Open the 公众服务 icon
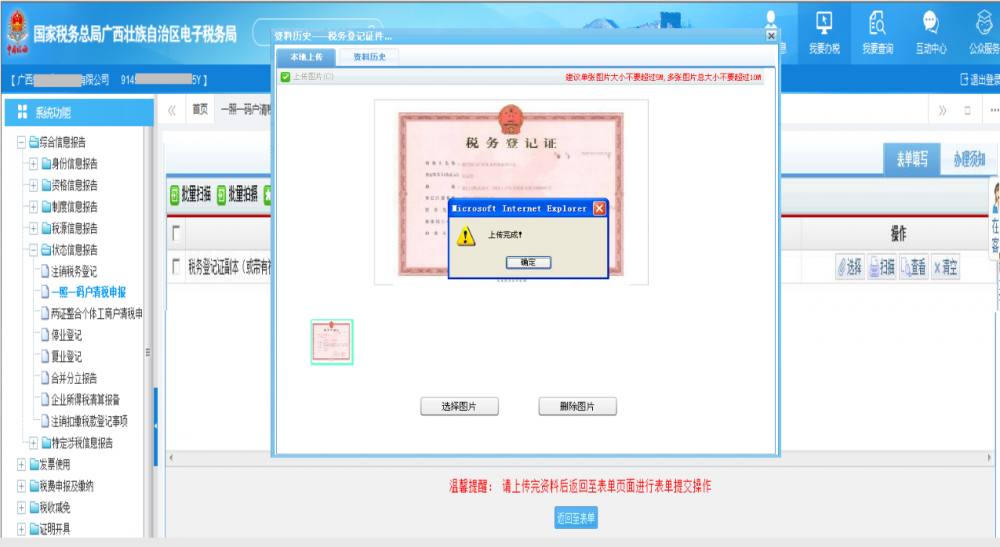Image resolution: width=1000 pixels, height=547 pixels. [984, 24]
